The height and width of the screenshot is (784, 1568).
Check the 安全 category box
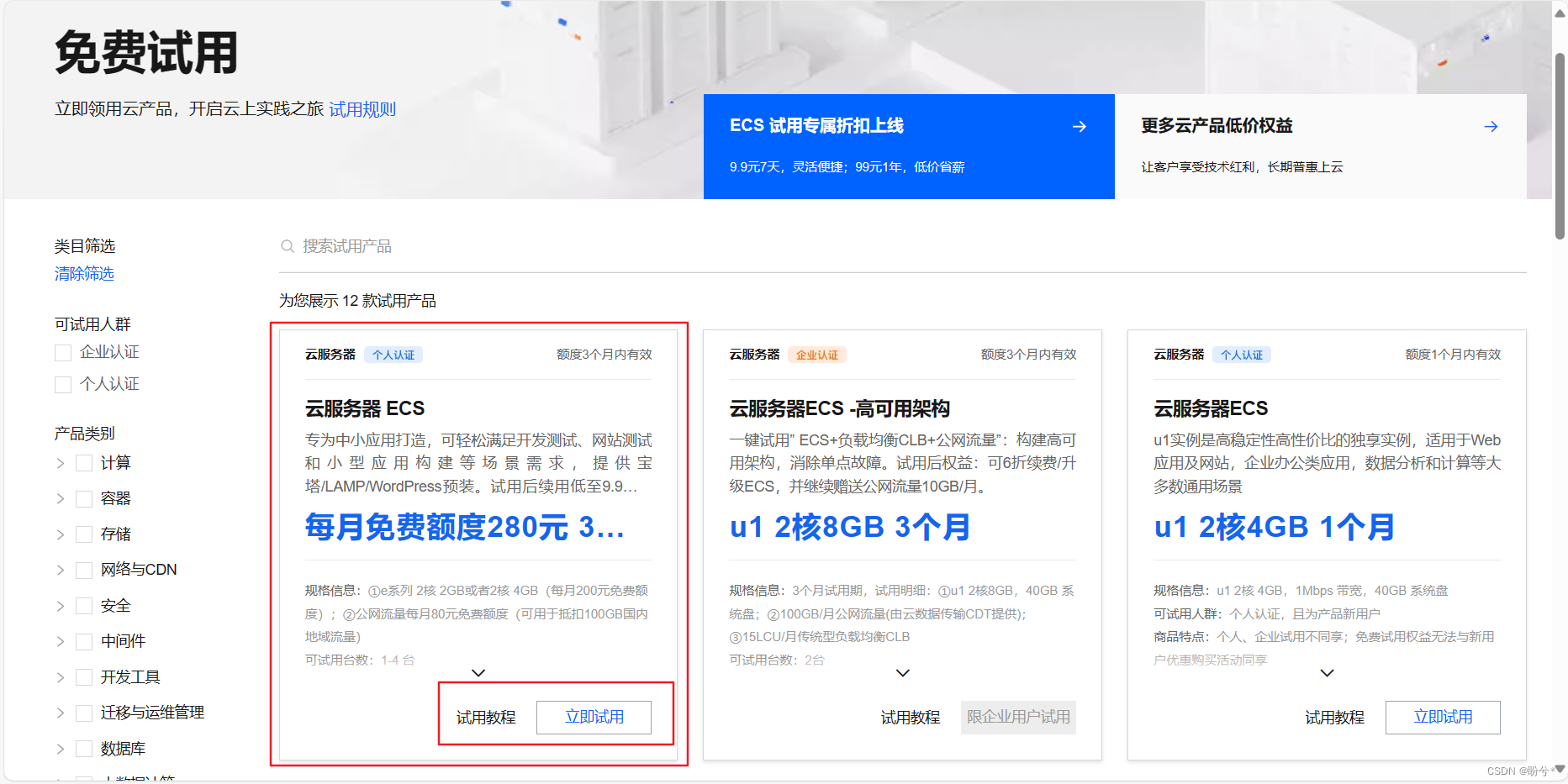point(84,606)
